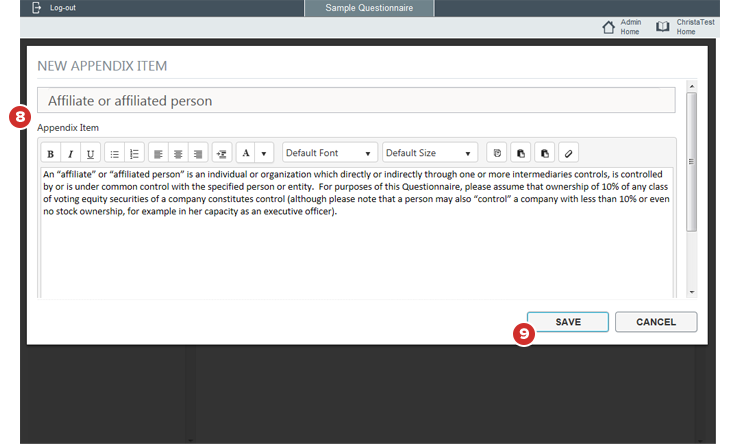The height and width of the screenshot is (444, 740).
Task: Open the Default Size dropdown
Action: [430, 153]
